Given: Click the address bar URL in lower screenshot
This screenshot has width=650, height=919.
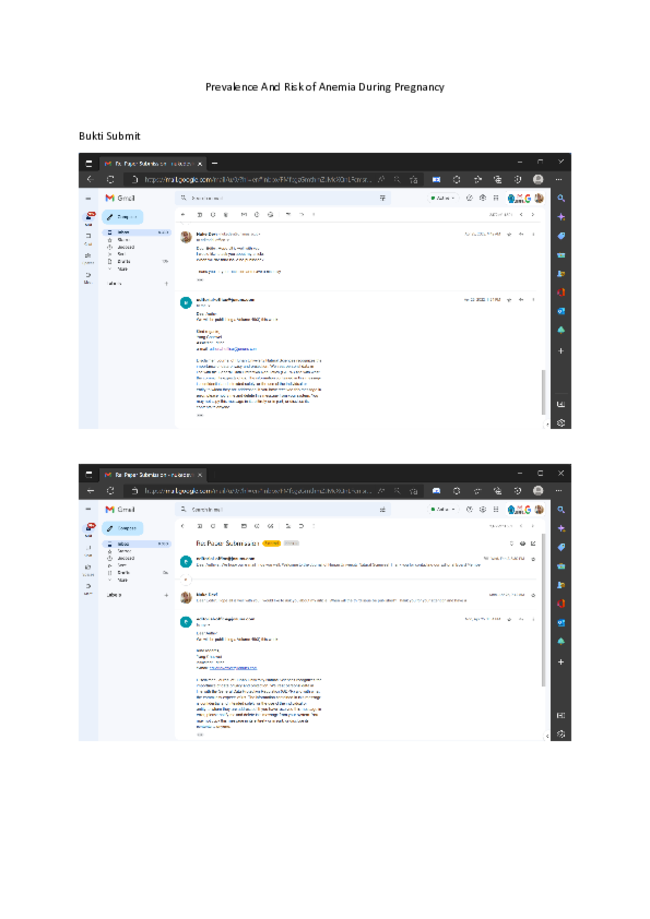Looking at the screenshot, I should [x=258, y=491].
